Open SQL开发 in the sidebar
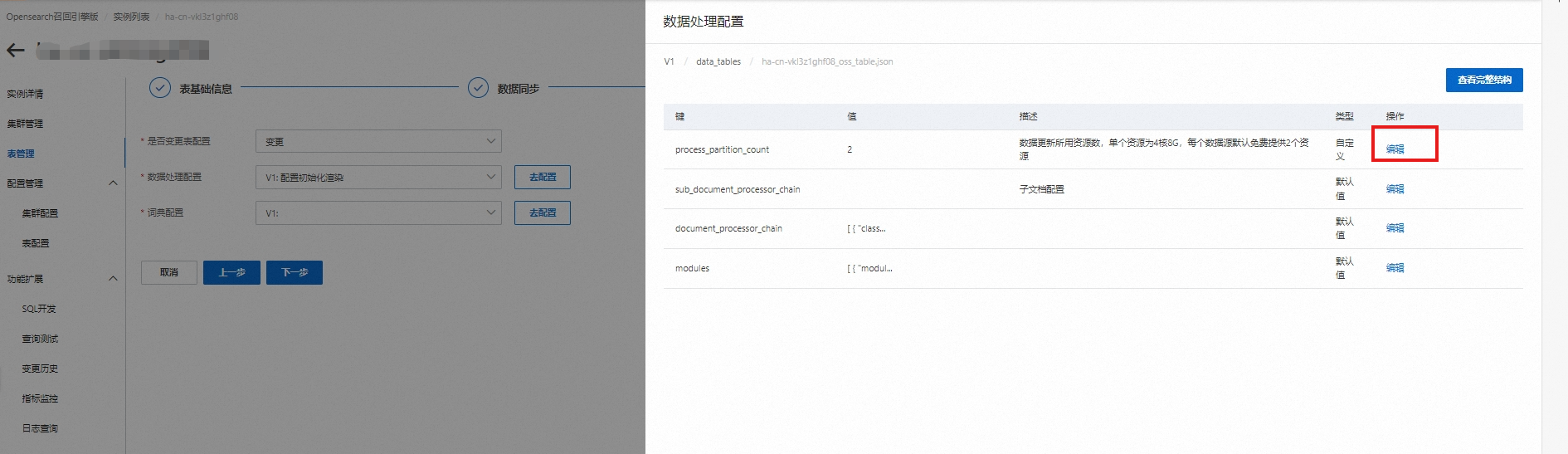This screenshot has width=1568, height=454. [39, 309]
